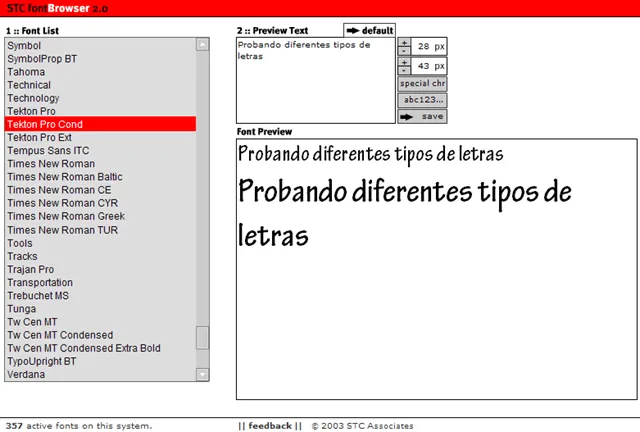Select Times New Roman Baltic
The width and height of the screenshot is (640, 432).
pos(100,176)
